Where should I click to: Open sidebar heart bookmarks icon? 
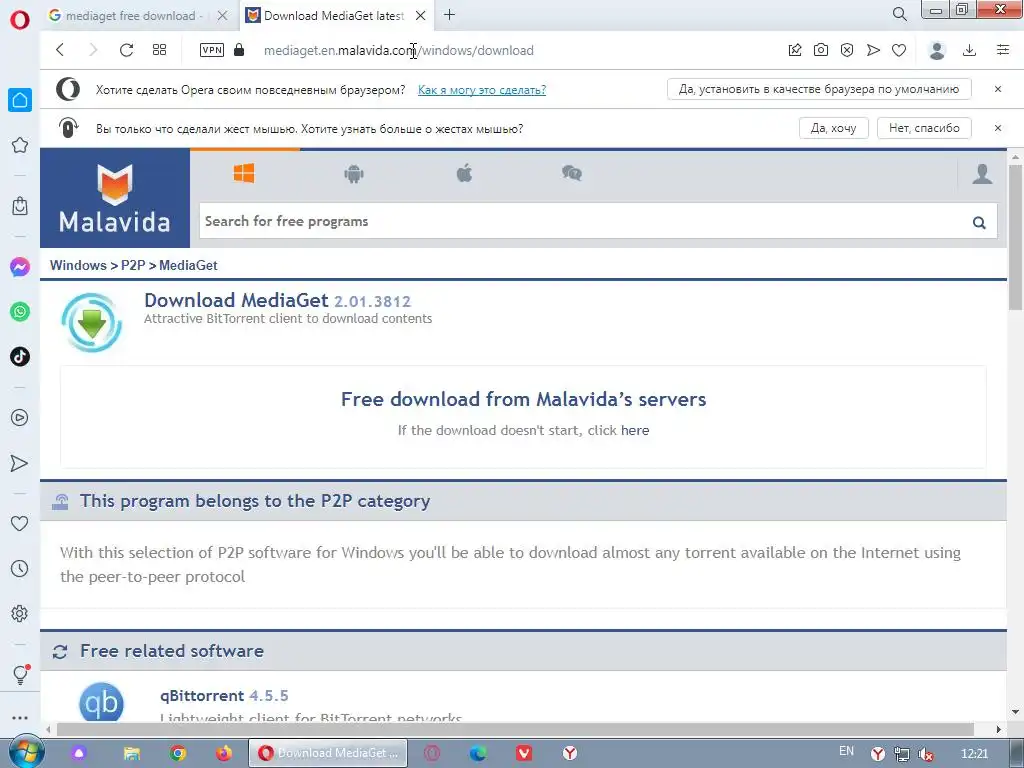pyautogui.click(x=20, y=524)
